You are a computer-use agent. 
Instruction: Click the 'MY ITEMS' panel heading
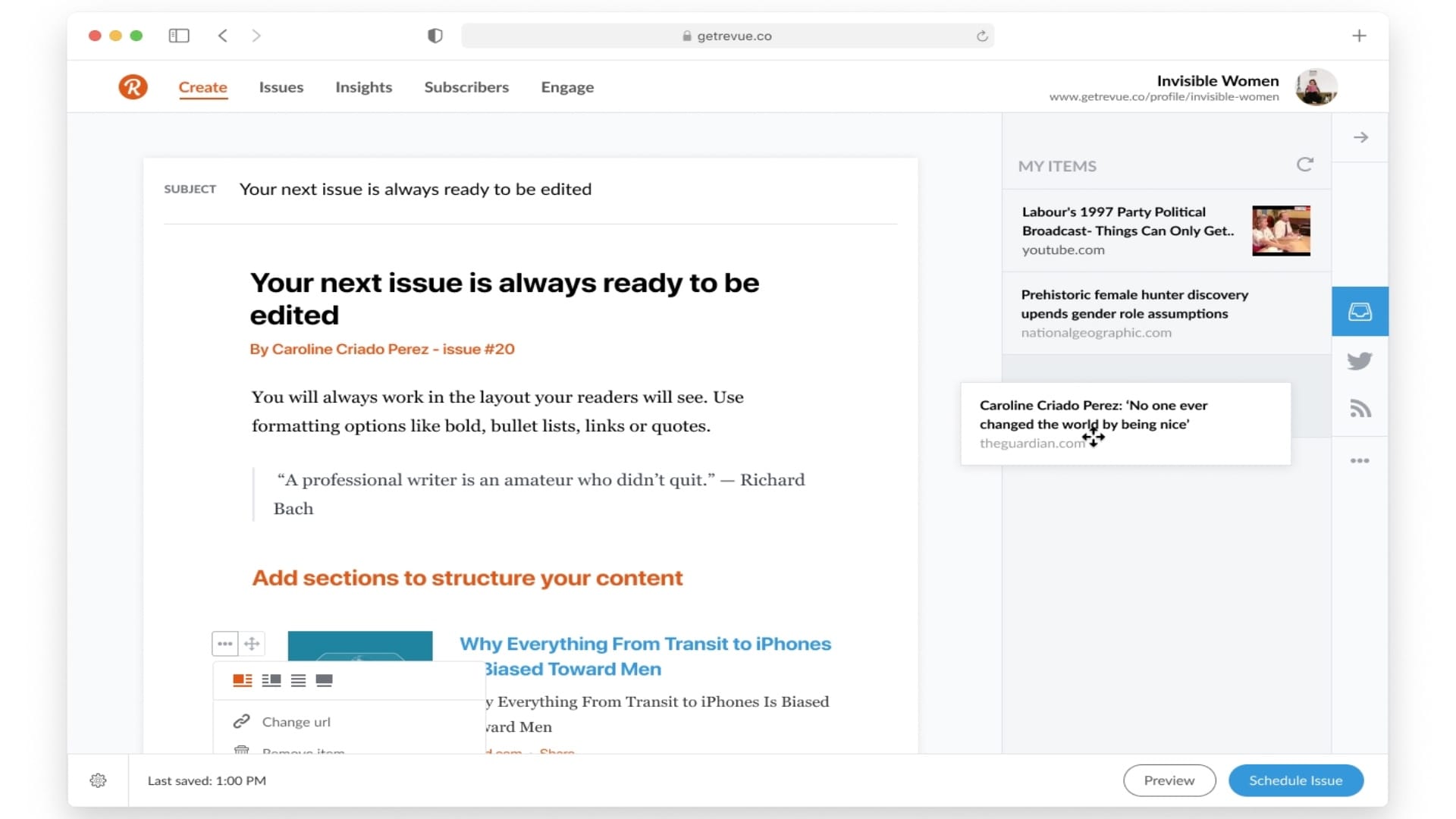tap(1057, 166)
